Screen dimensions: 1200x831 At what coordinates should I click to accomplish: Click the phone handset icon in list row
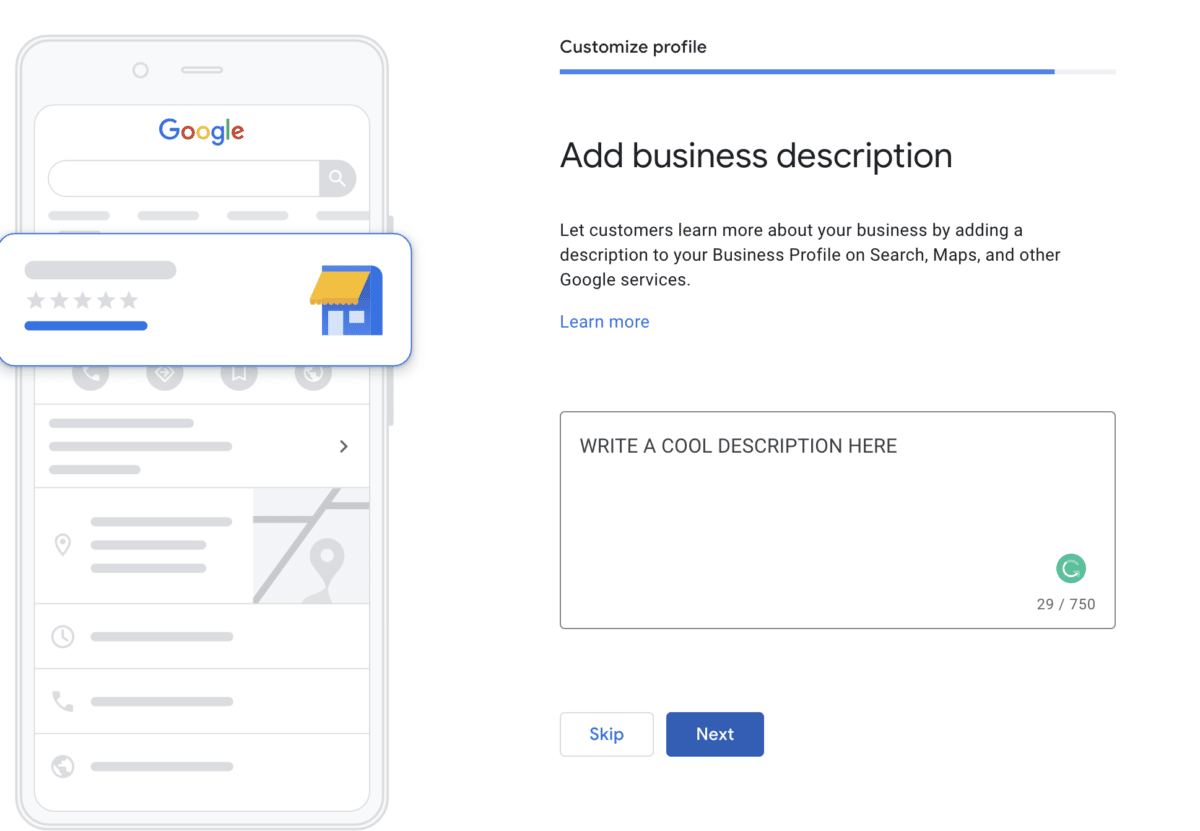point(63,702)
